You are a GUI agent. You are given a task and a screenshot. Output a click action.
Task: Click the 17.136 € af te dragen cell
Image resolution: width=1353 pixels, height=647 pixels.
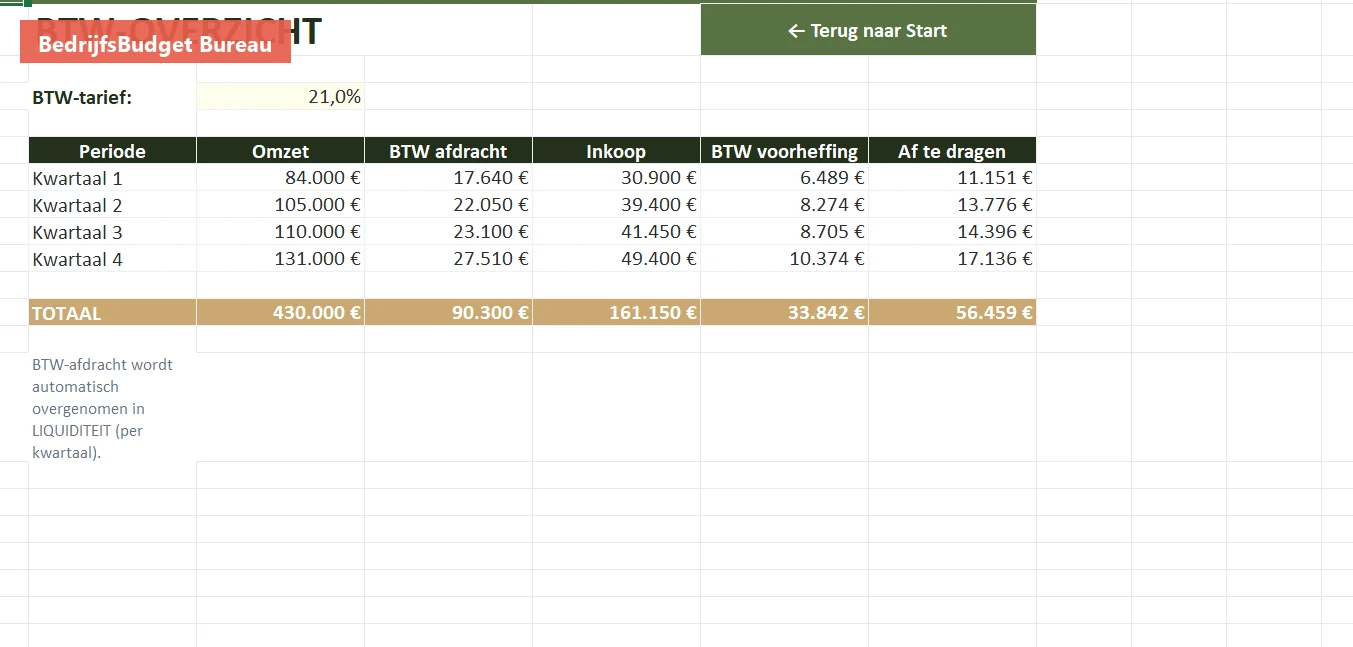(952, 259)
